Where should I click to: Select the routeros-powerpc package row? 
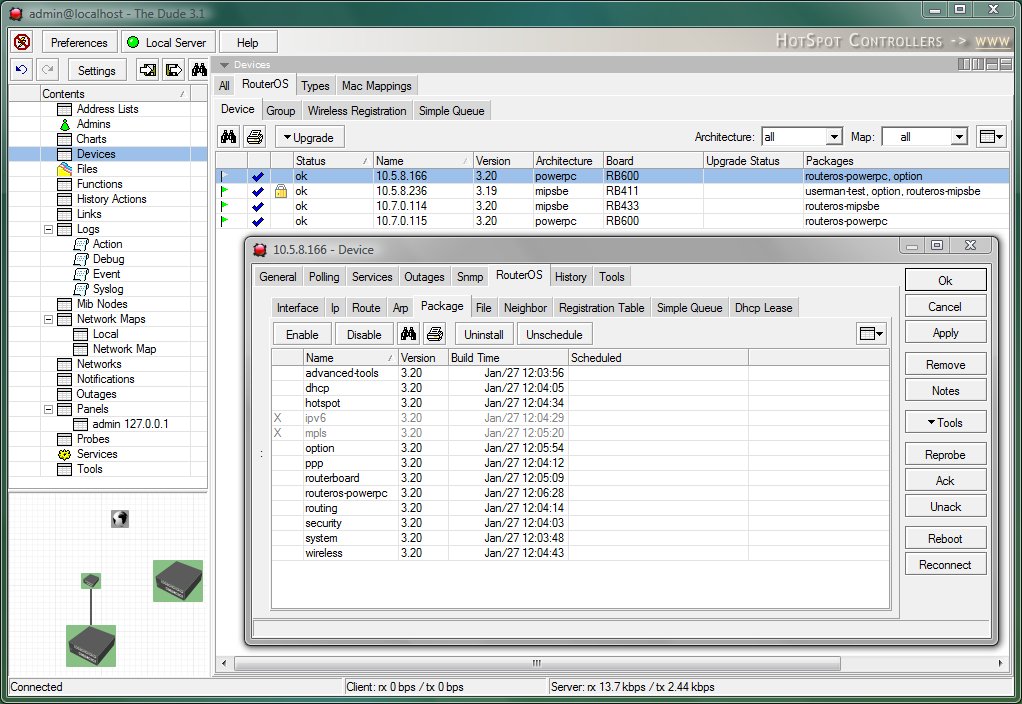coord(580,493)
